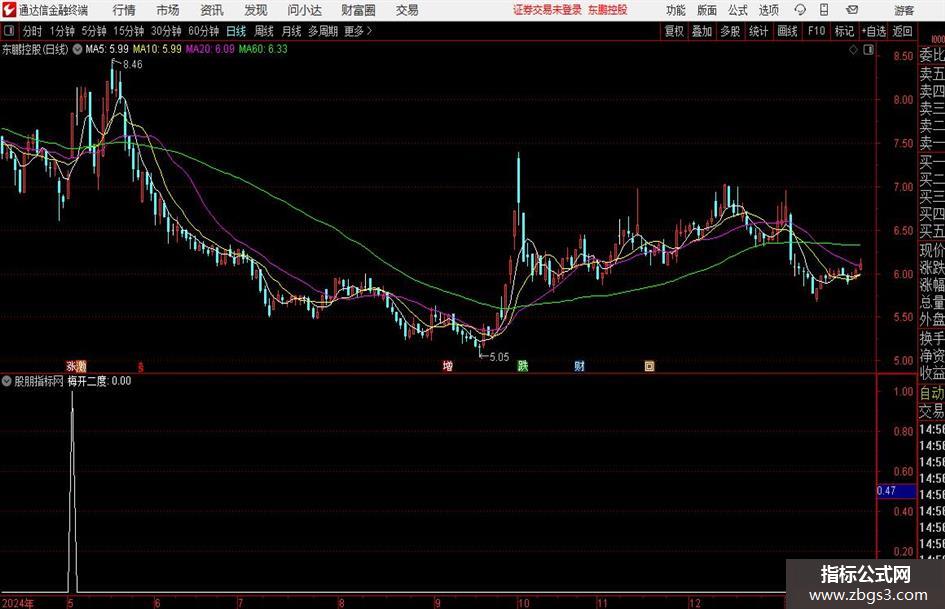The width and height of the screenshot is (945, 609).
Task: Click the MA60: 6.33 indicator value
Action: [263, 49]
